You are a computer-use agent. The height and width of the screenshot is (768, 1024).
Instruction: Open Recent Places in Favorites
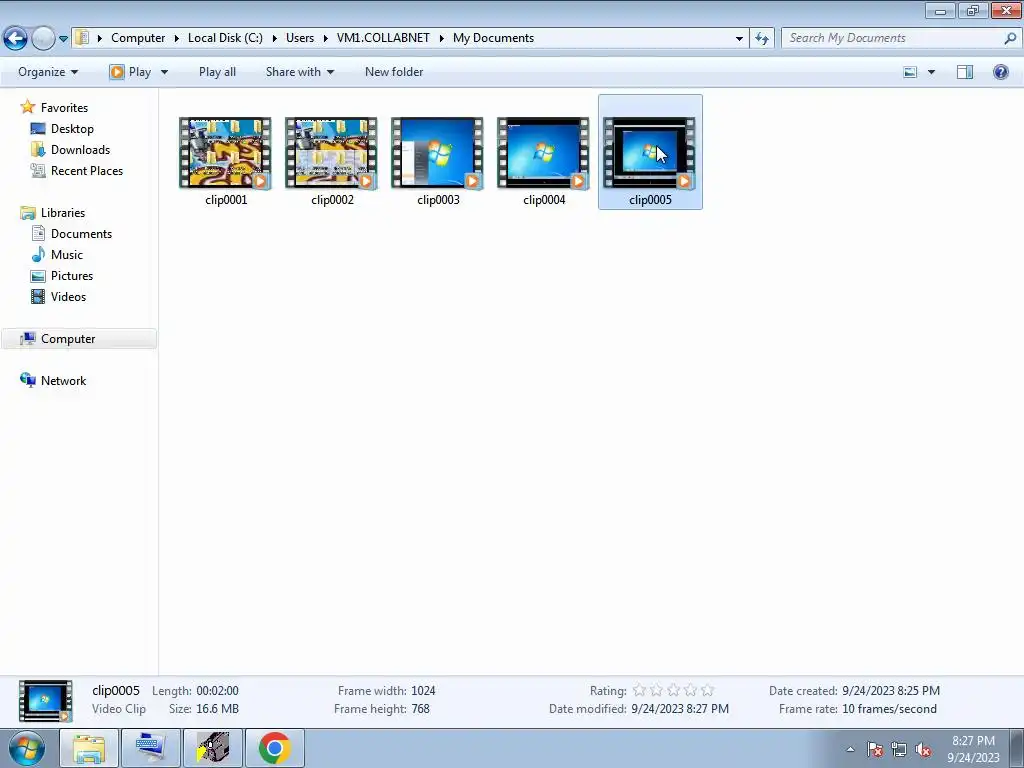[x=87, y=170]
